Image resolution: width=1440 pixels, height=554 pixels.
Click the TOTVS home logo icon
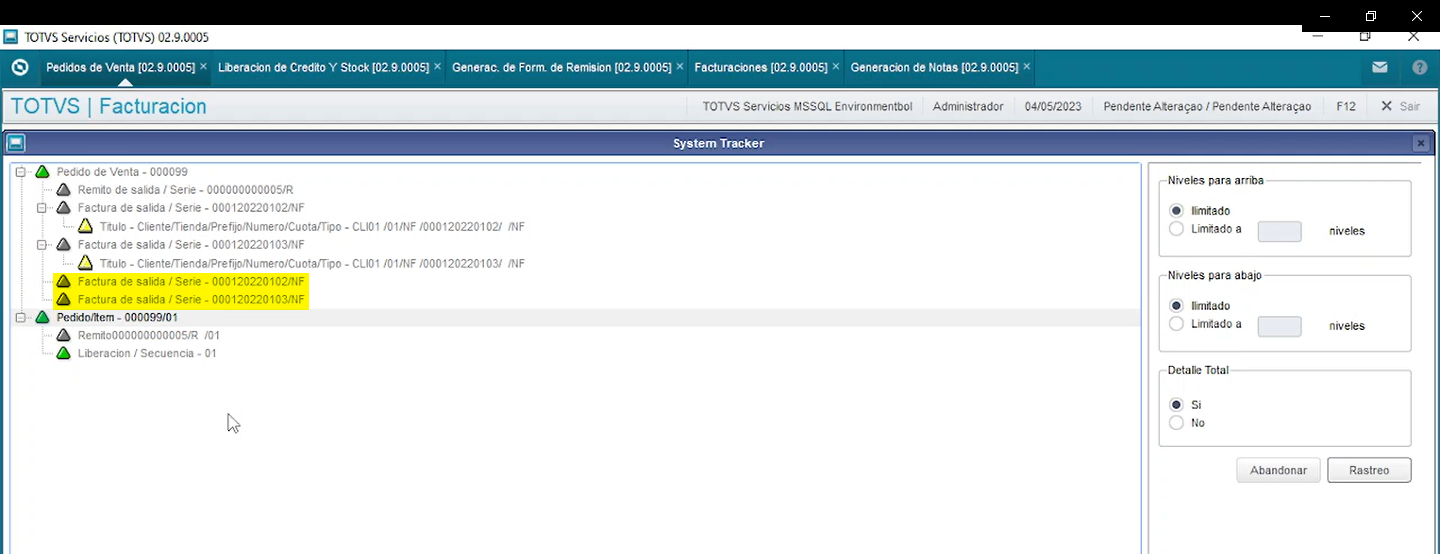click(19, 68)
